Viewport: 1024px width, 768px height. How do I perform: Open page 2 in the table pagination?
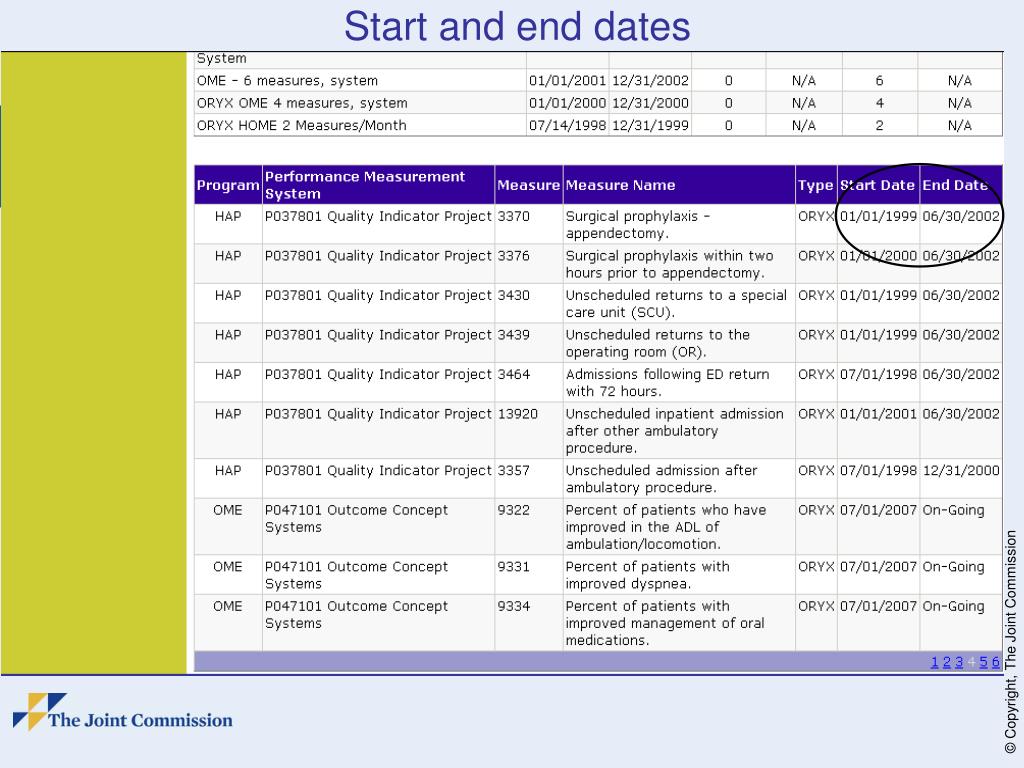pos(946,662)
